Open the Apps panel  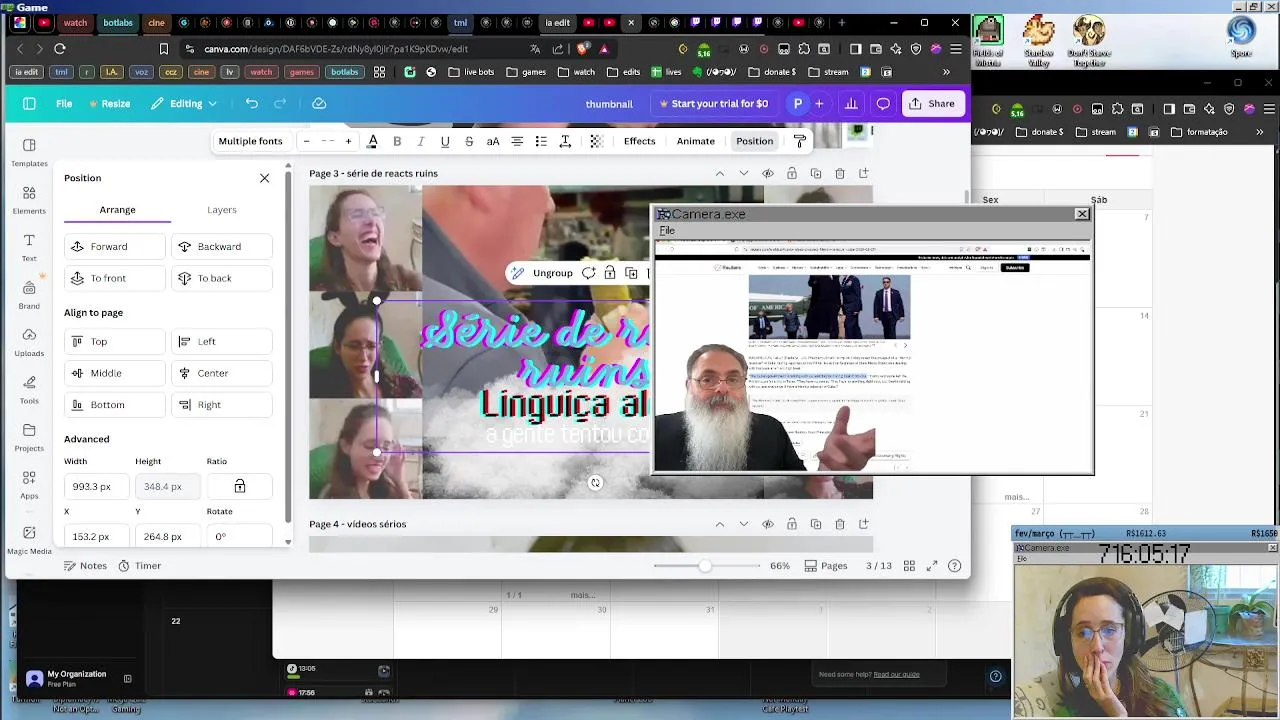coord(29,484)
